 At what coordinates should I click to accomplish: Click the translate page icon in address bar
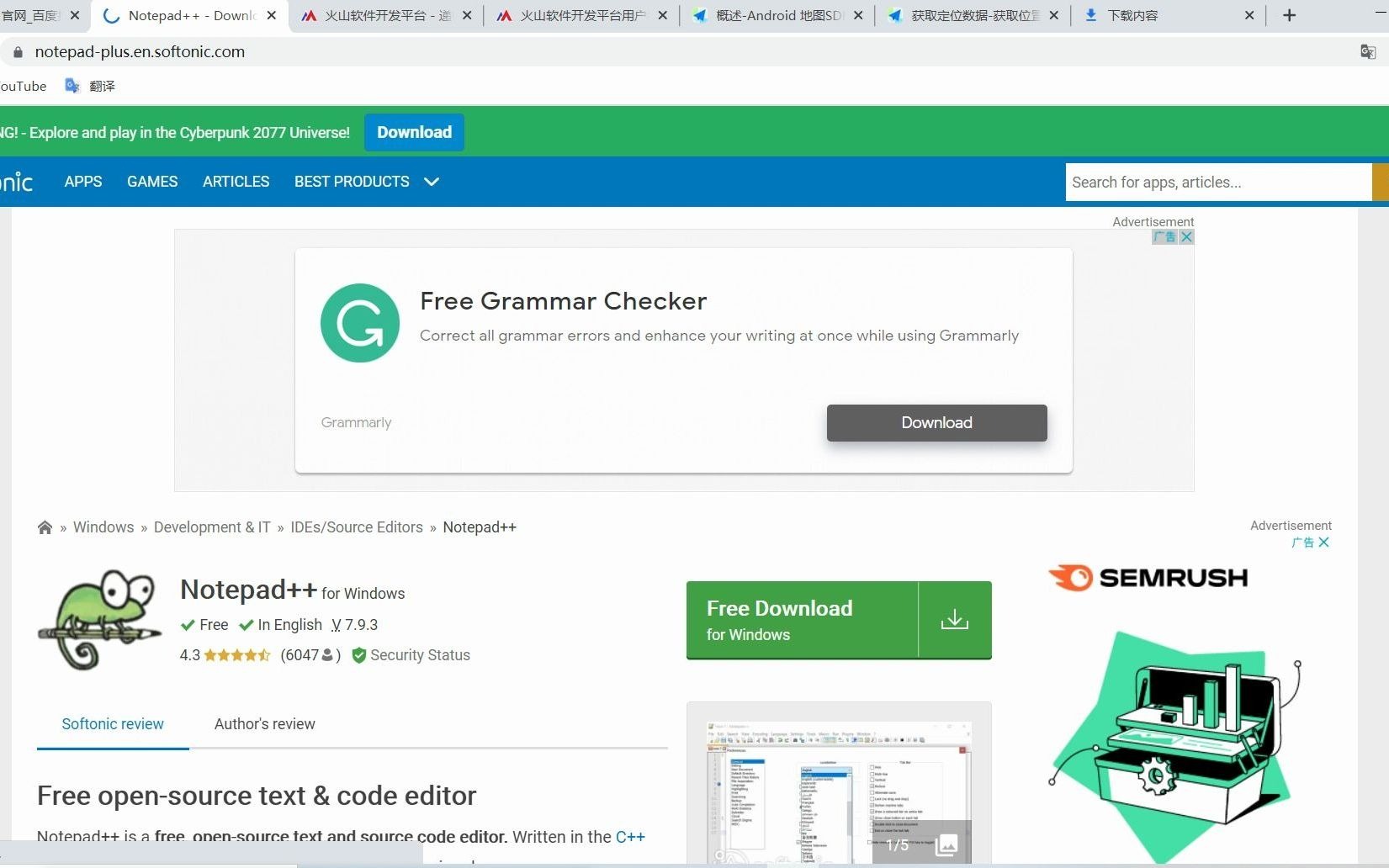(1368, 51)
